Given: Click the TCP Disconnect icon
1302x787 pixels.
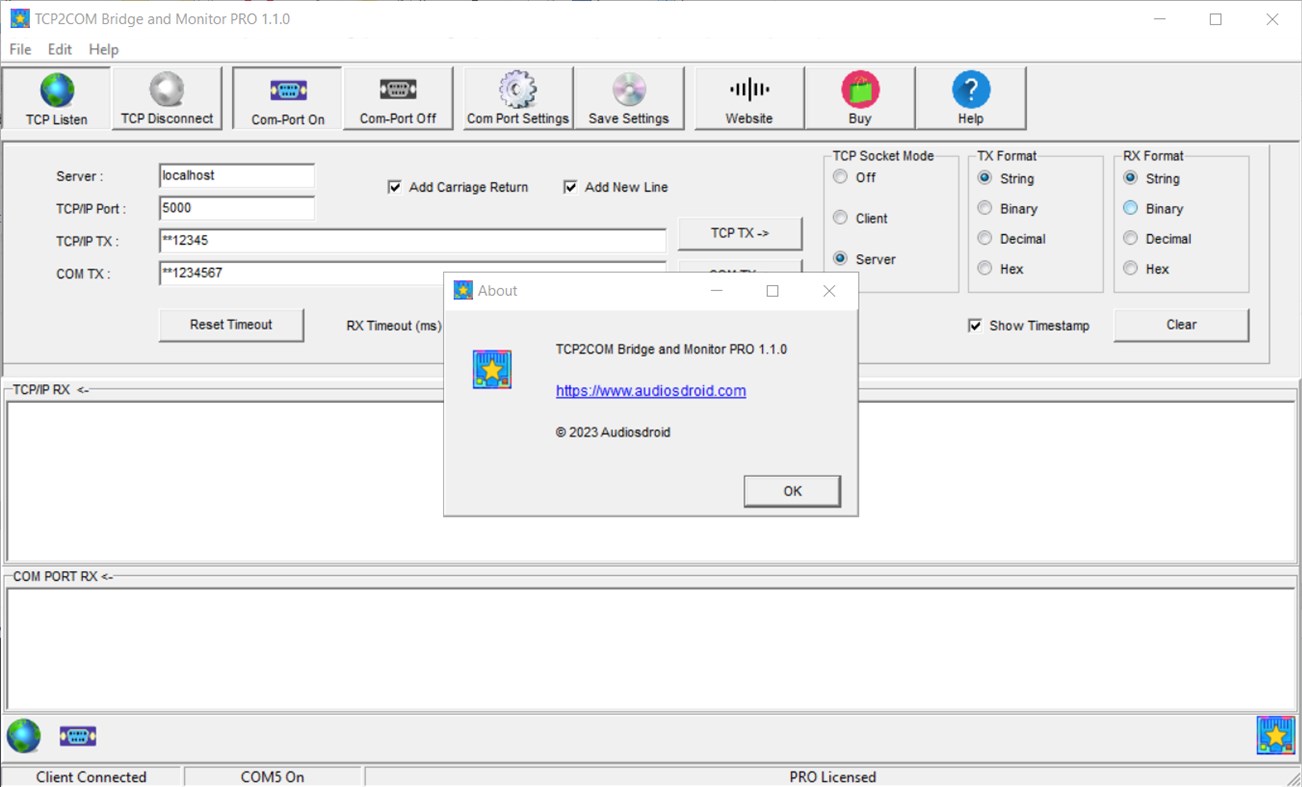Looking at the screenshot, I should 166,90.
